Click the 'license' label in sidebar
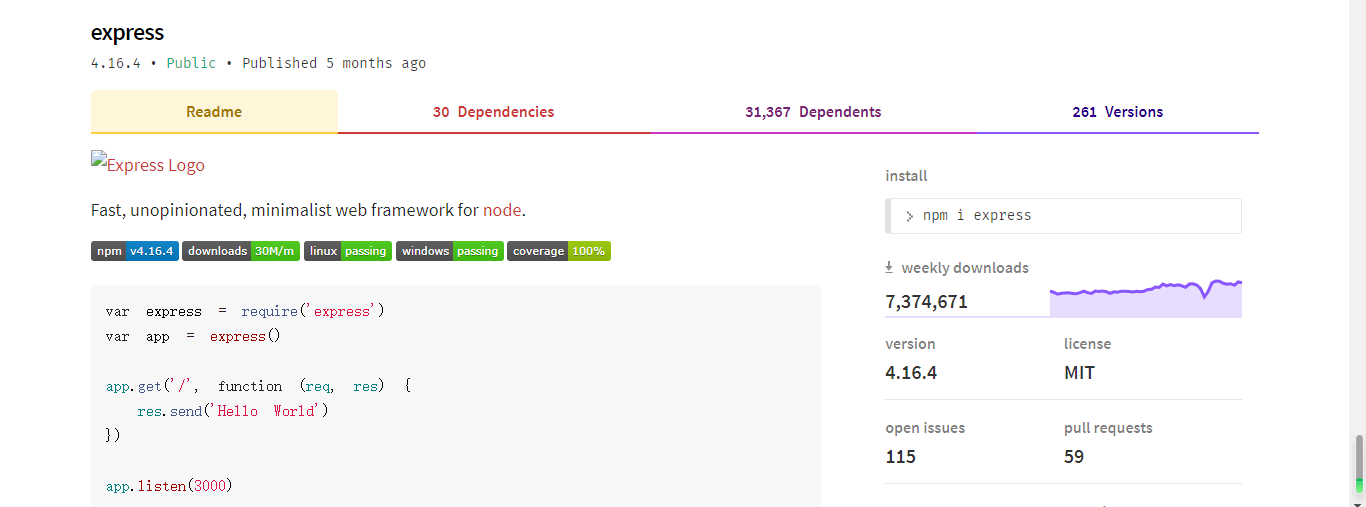 pos(1087,344)
